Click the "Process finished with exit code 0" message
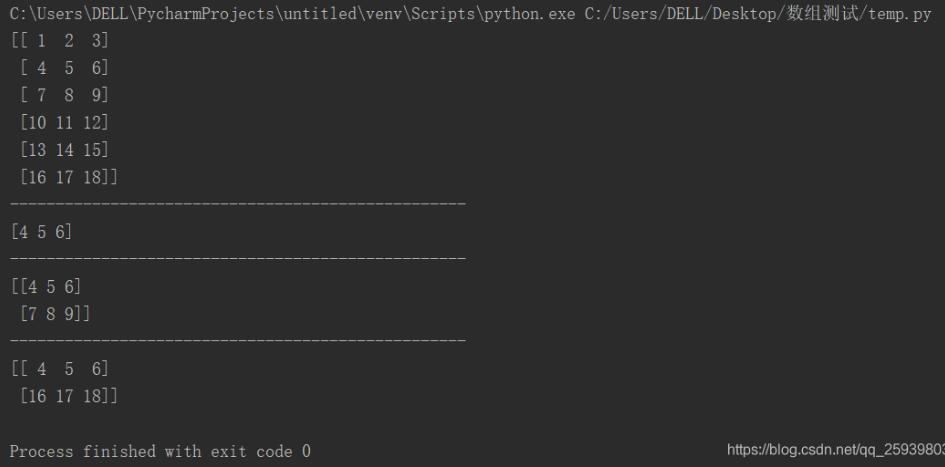 [x=160, y=452]
